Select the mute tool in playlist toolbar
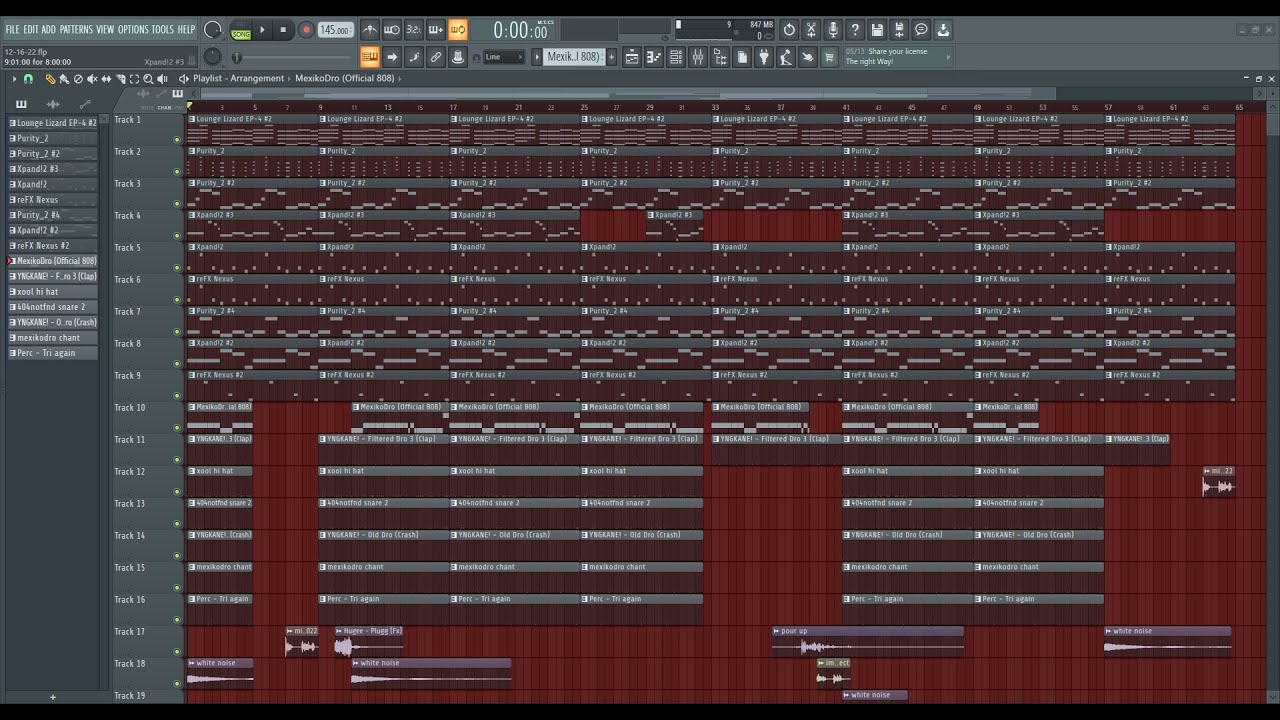The height and width of the screenshot is (720, 1280). [92, 79]
